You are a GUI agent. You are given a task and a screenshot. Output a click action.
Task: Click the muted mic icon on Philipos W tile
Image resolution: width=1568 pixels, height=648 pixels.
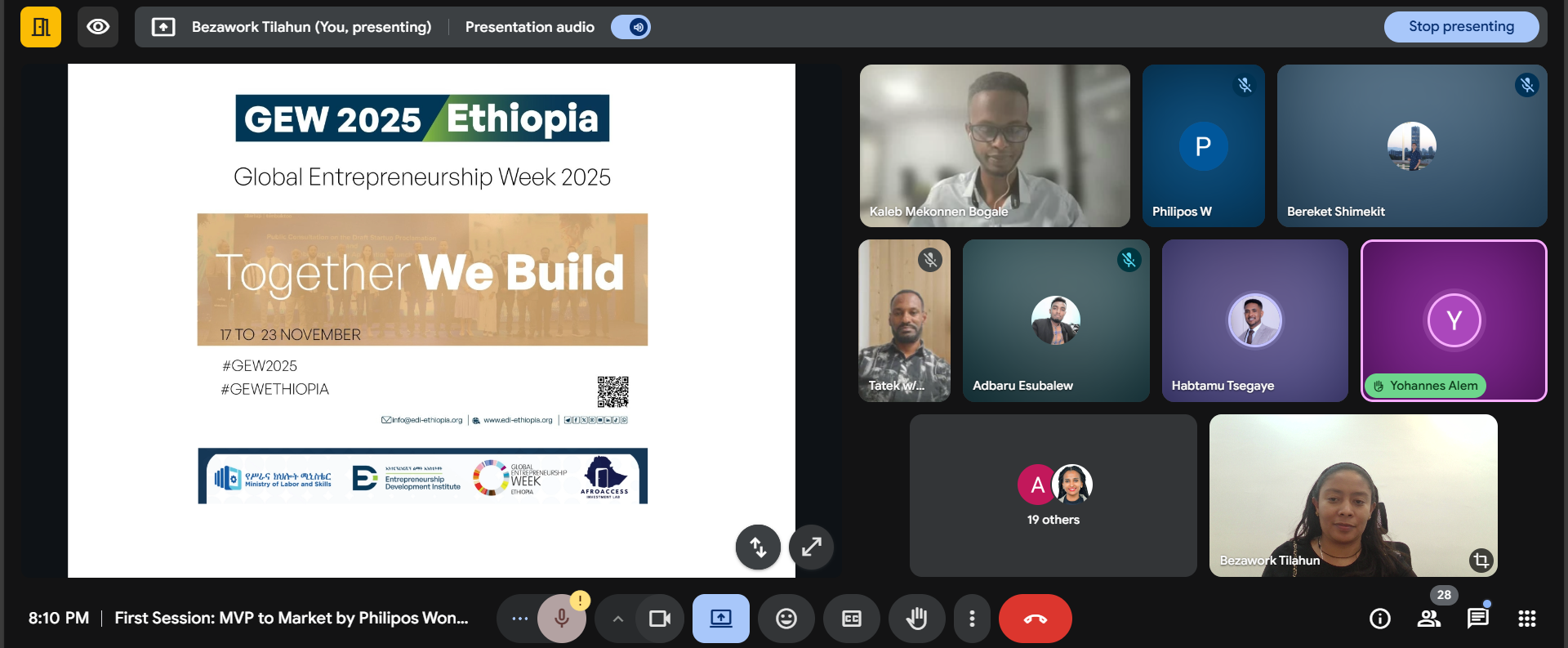[1245, 85]
